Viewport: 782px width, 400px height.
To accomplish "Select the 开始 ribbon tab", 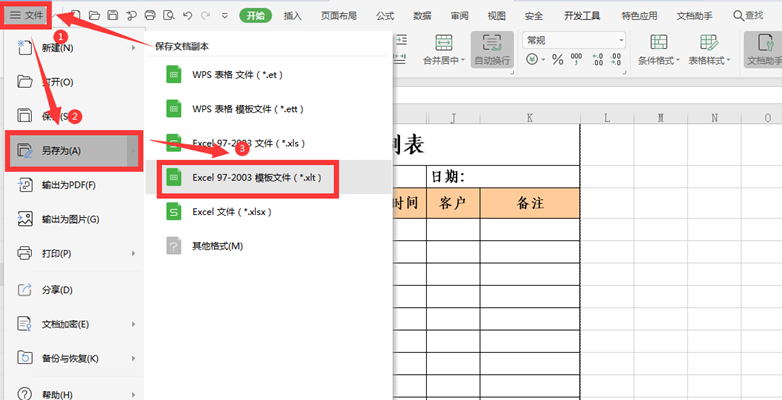I will [x=255, y=15].
